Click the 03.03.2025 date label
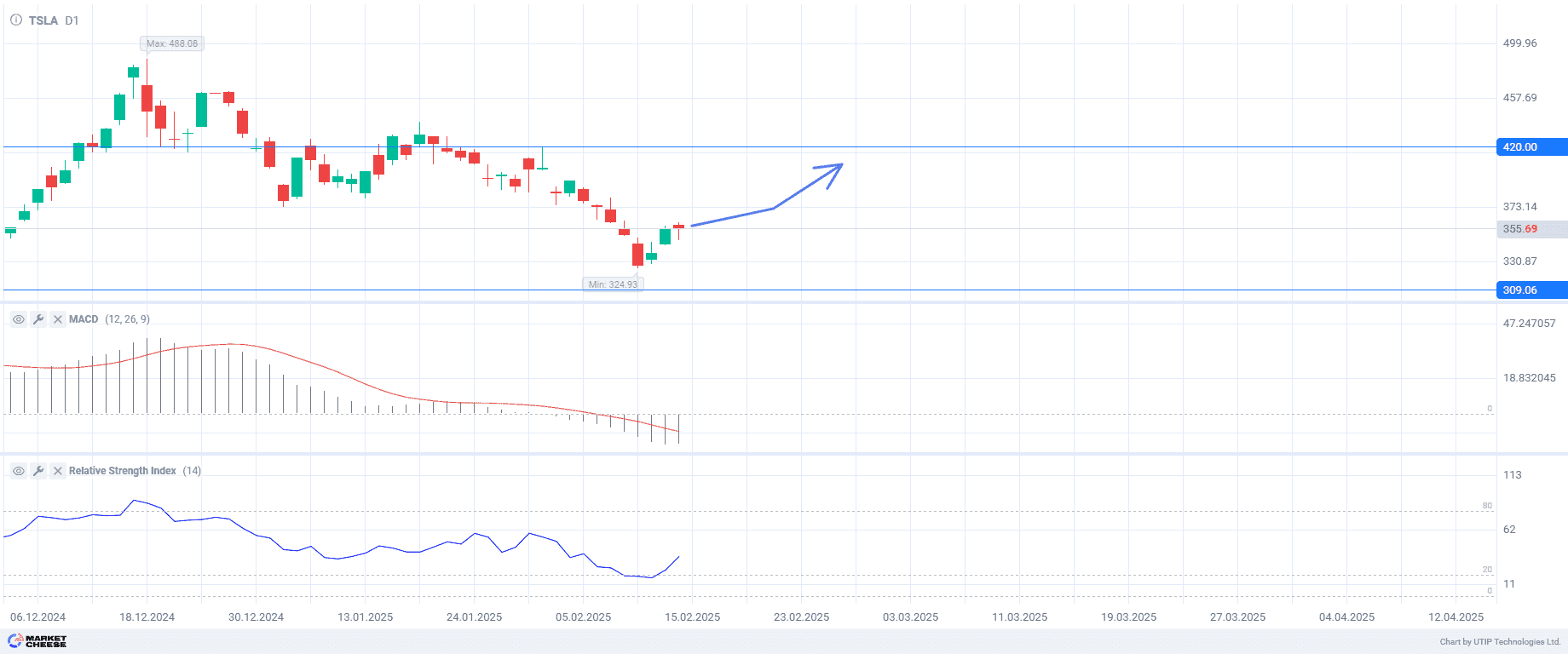Image resolution: width=1568 pixels, height=654 pixels. [x=911, y=617]
